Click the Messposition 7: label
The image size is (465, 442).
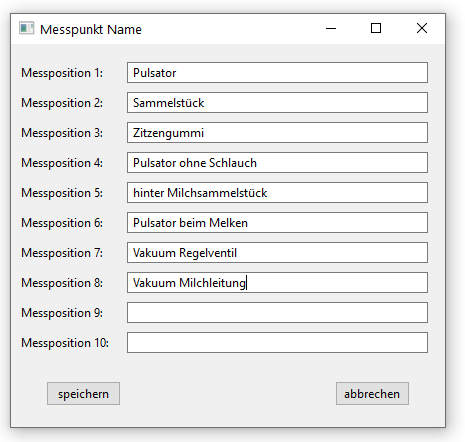(x=62, y=253)
